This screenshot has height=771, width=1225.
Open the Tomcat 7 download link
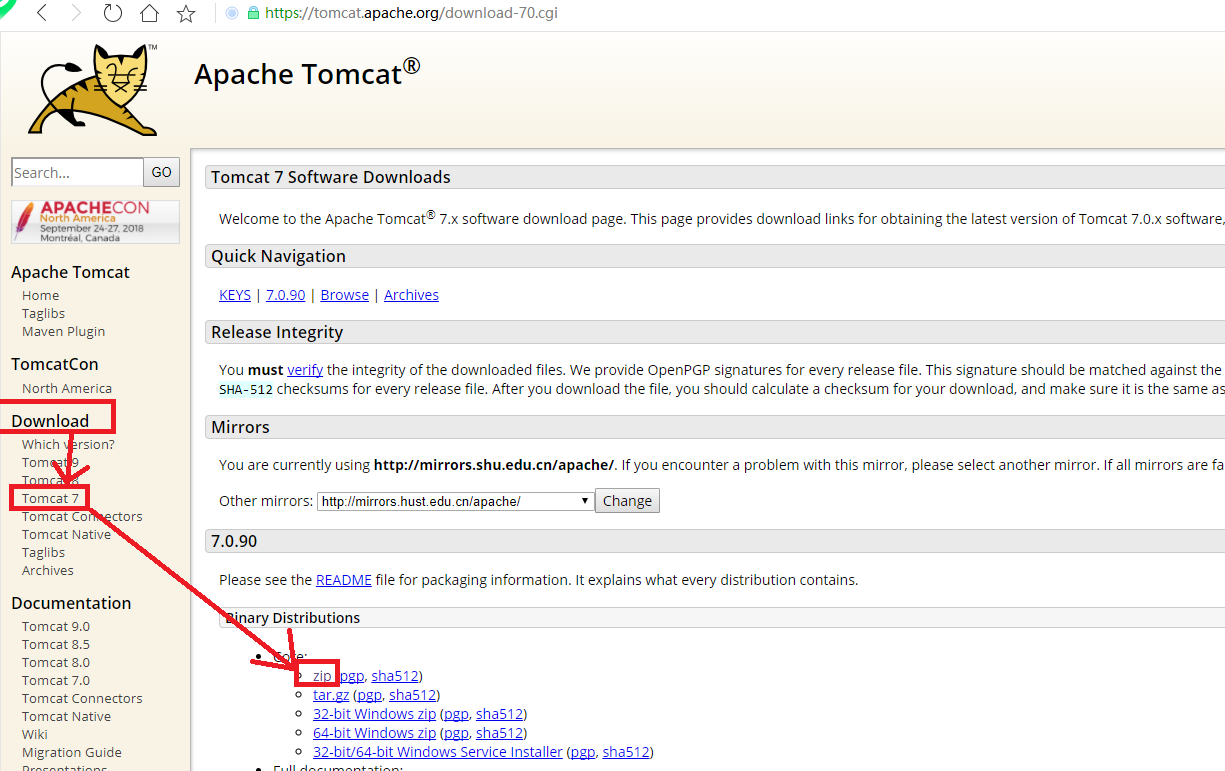pos(50,498)
